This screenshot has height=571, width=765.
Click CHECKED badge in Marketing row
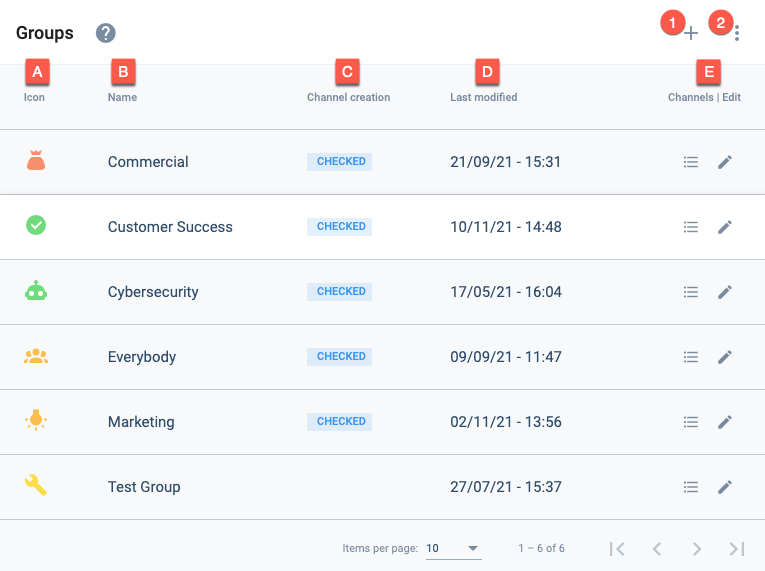point(340,421)
